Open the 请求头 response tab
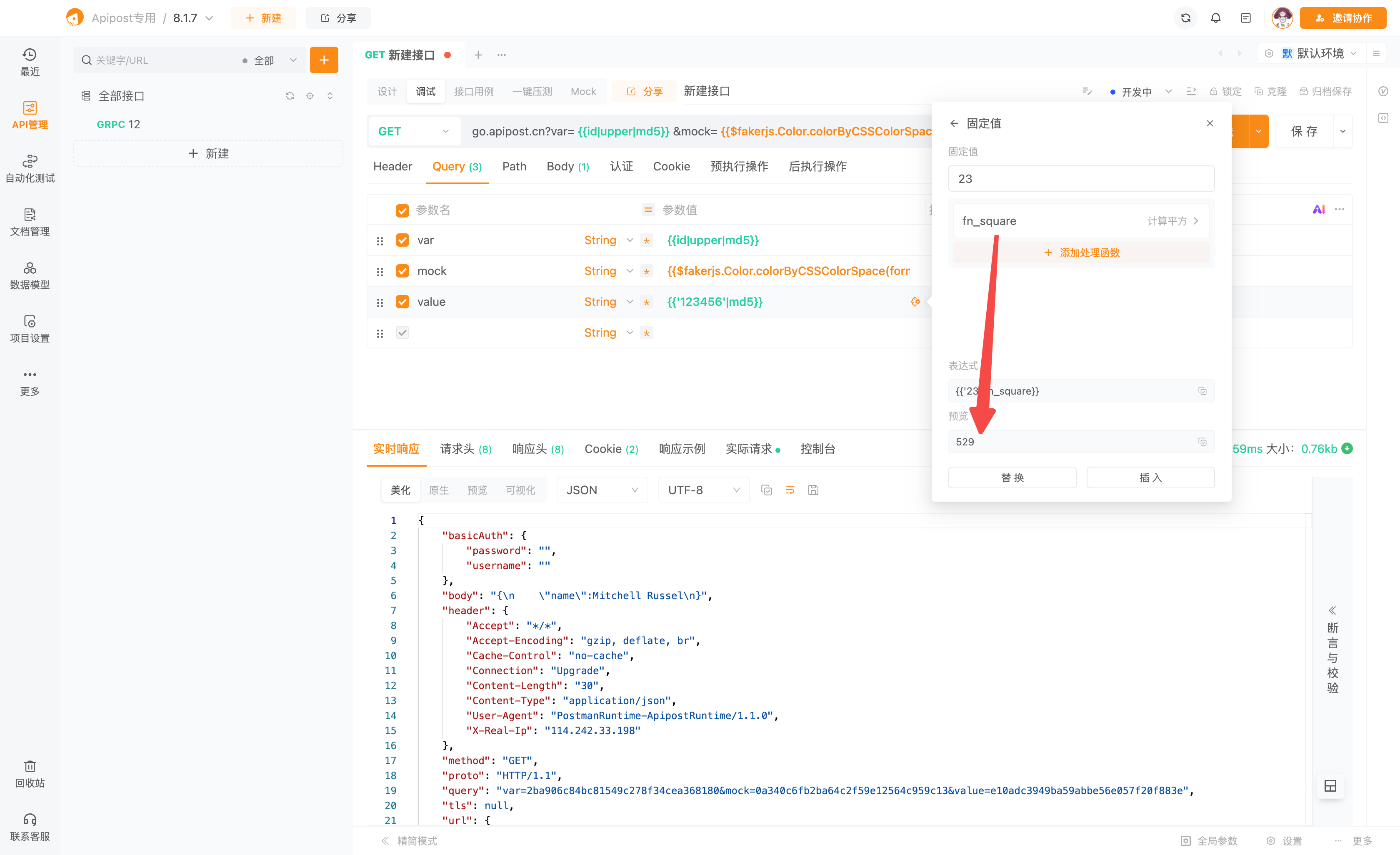The width and height of the screenshot is (1400, 855). tap(466, 449)
